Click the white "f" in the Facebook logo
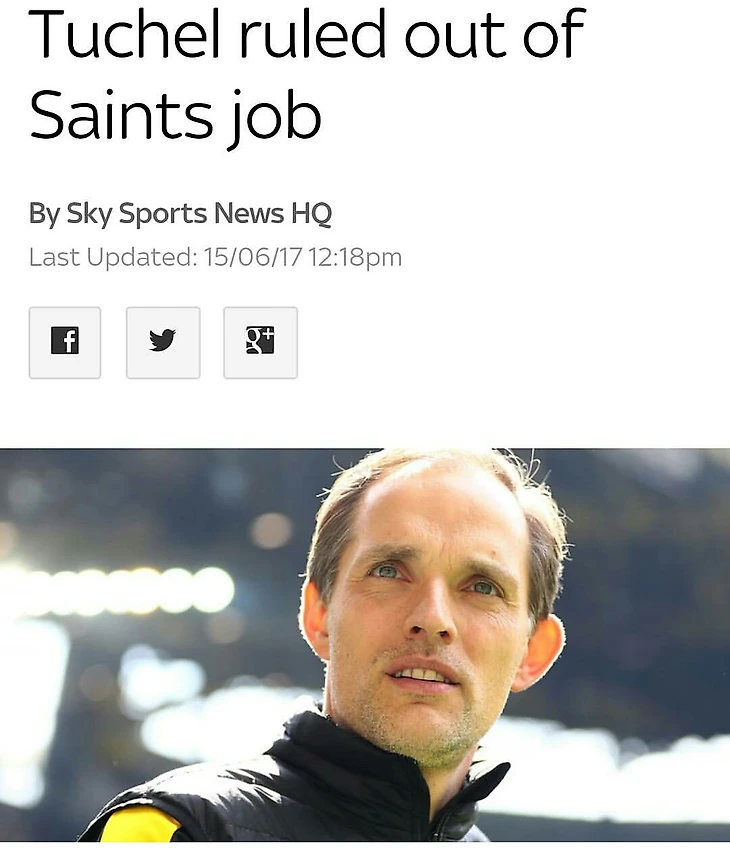 pyautogui.click(x=68, y=341)
